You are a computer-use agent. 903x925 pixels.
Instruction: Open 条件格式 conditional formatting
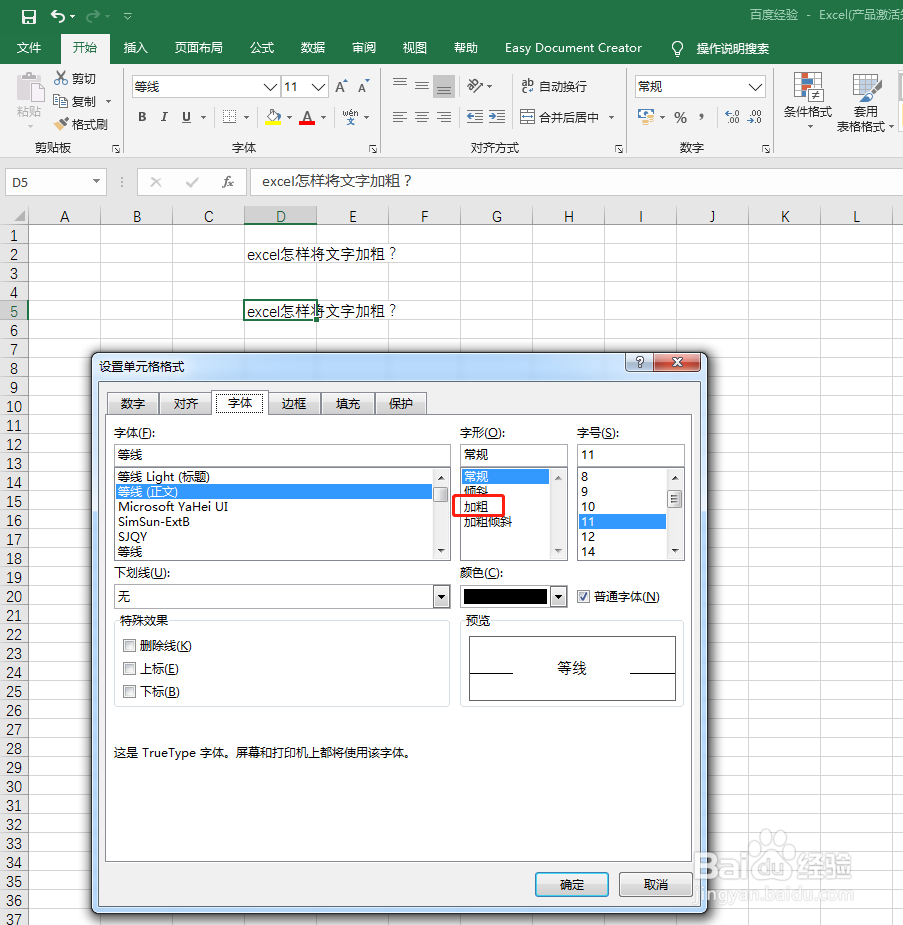click(x=807, y=101)
